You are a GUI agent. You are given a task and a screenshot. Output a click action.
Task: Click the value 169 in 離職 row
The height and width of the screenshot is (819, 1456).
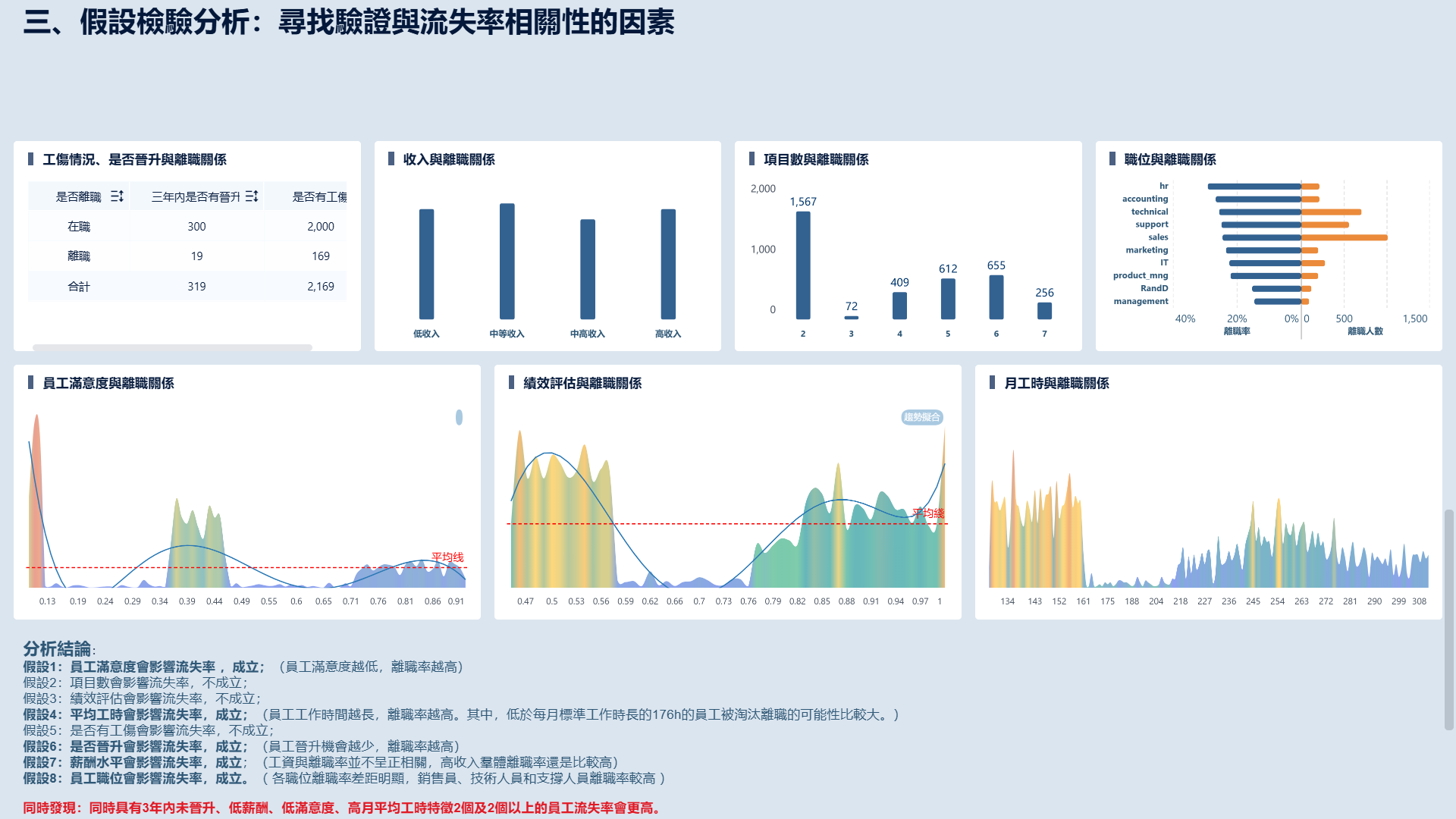click(321, 256)
